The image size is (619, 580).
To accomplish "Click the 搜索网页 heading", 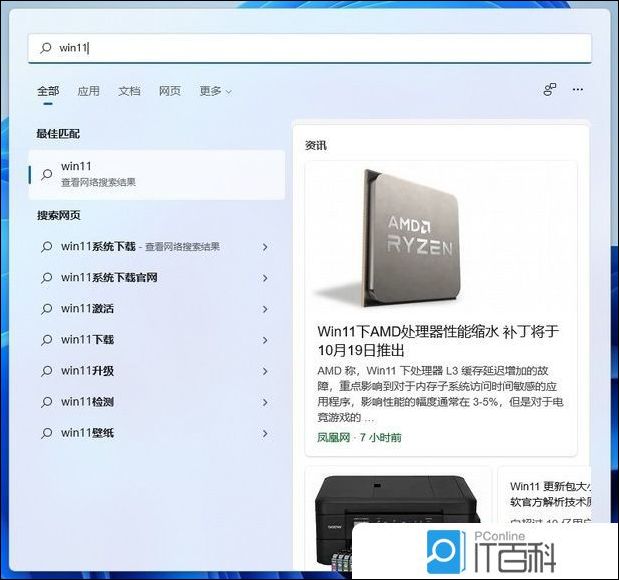I will tap(58, 215).
